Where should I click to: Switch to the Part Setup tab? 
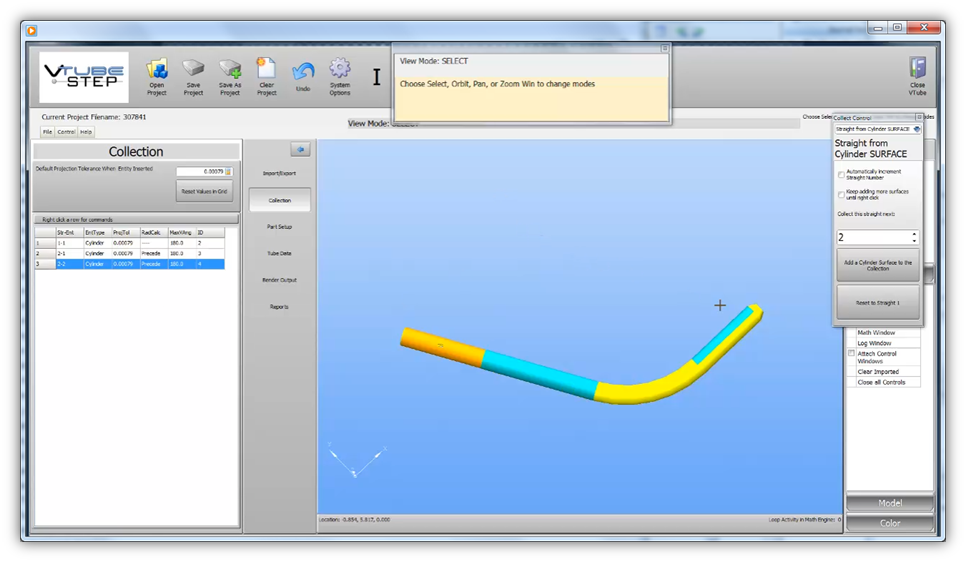point(279,227)
